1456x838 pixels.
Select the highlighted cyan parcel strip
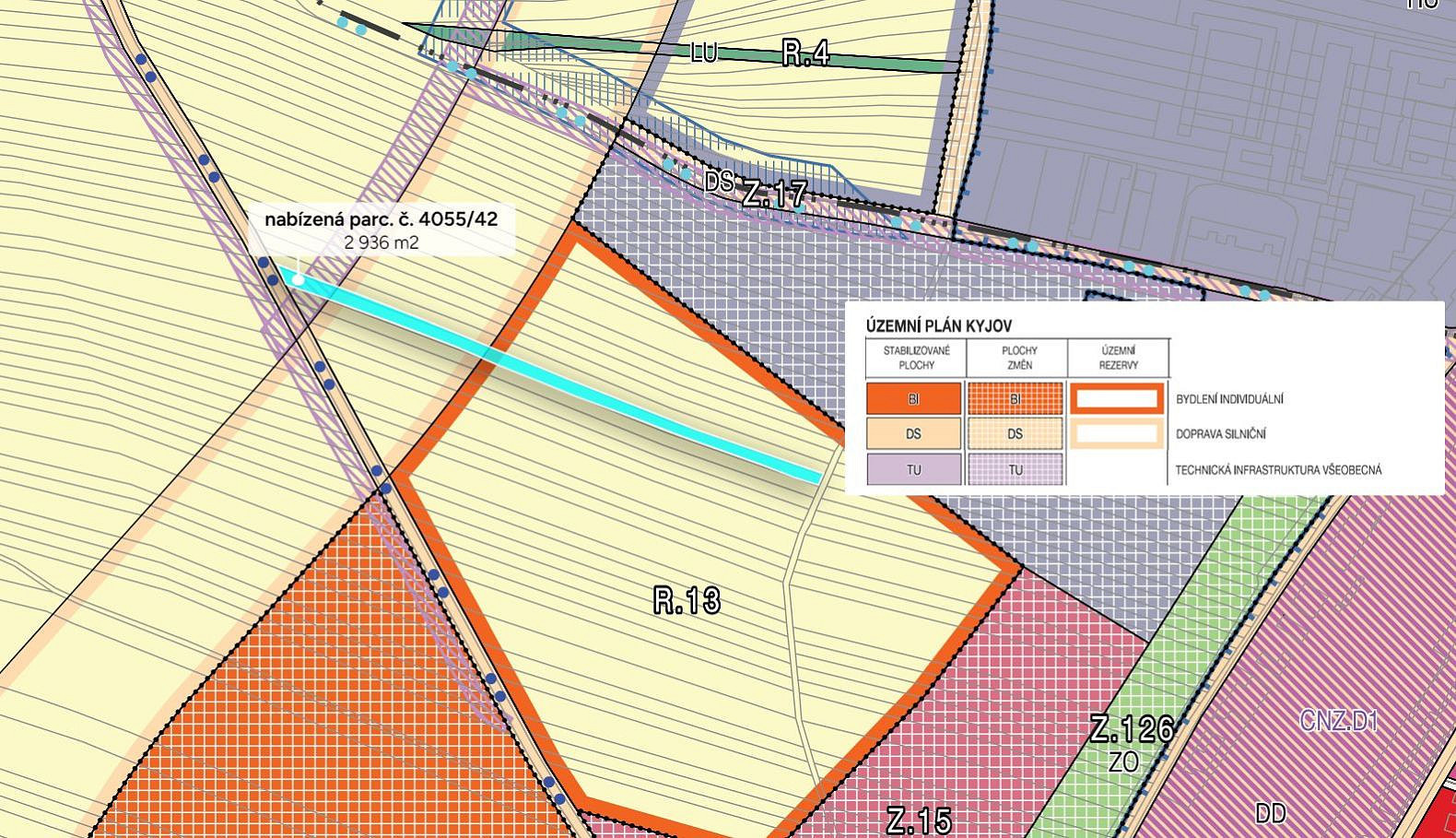tap(551, 375)
